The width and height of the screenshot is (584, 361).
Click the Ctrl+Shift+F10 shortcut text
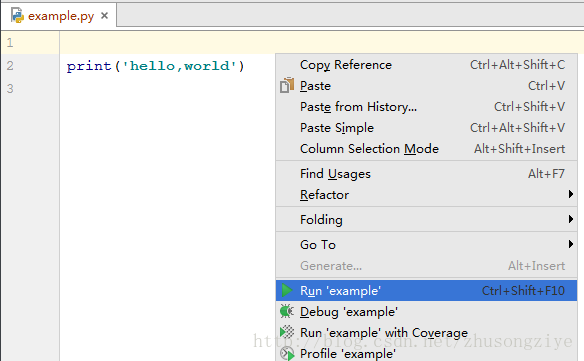(523, 291)
